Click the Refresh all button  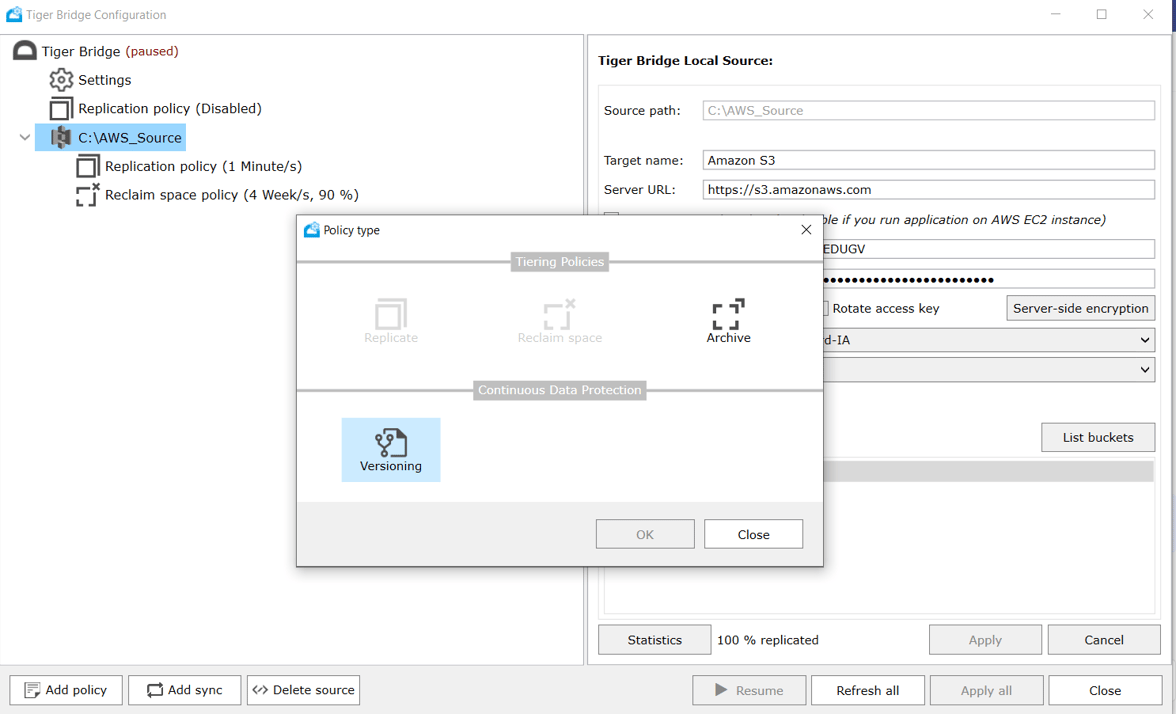tap(867, 690)
